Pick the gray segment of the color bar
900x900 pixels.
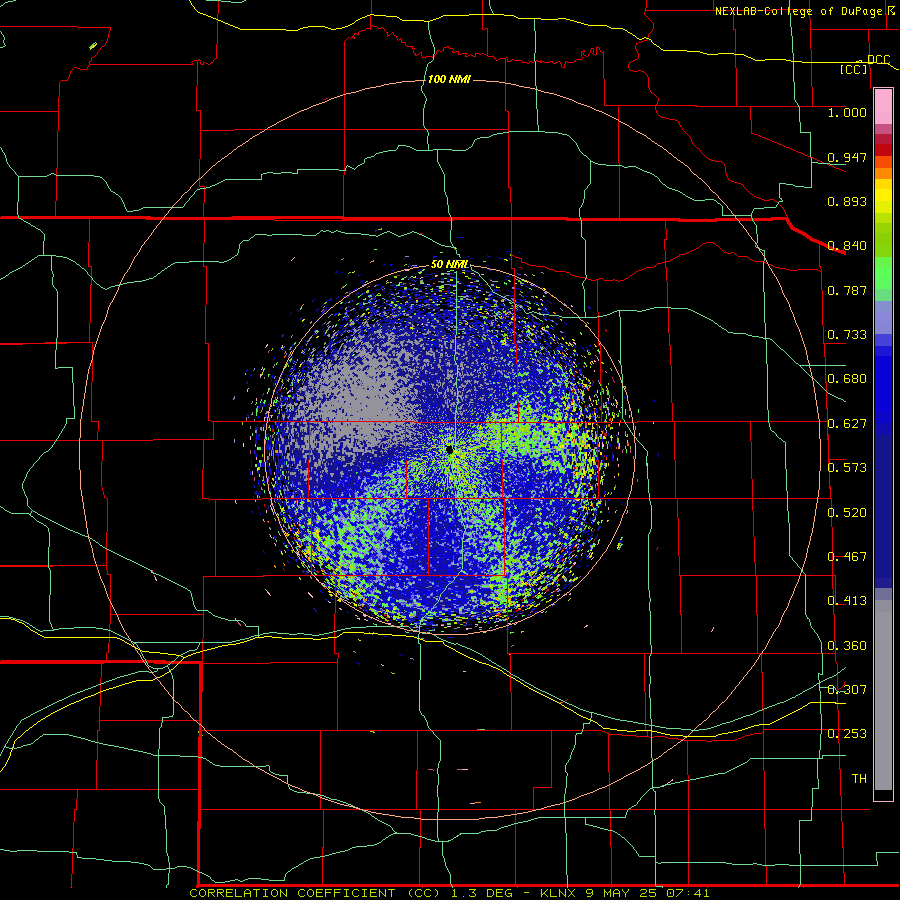[883, 695]
